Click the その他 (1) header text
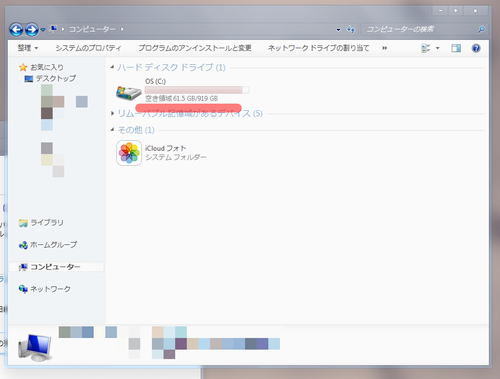The width and height of the screenshot is (500, 379). pos(136,130)
